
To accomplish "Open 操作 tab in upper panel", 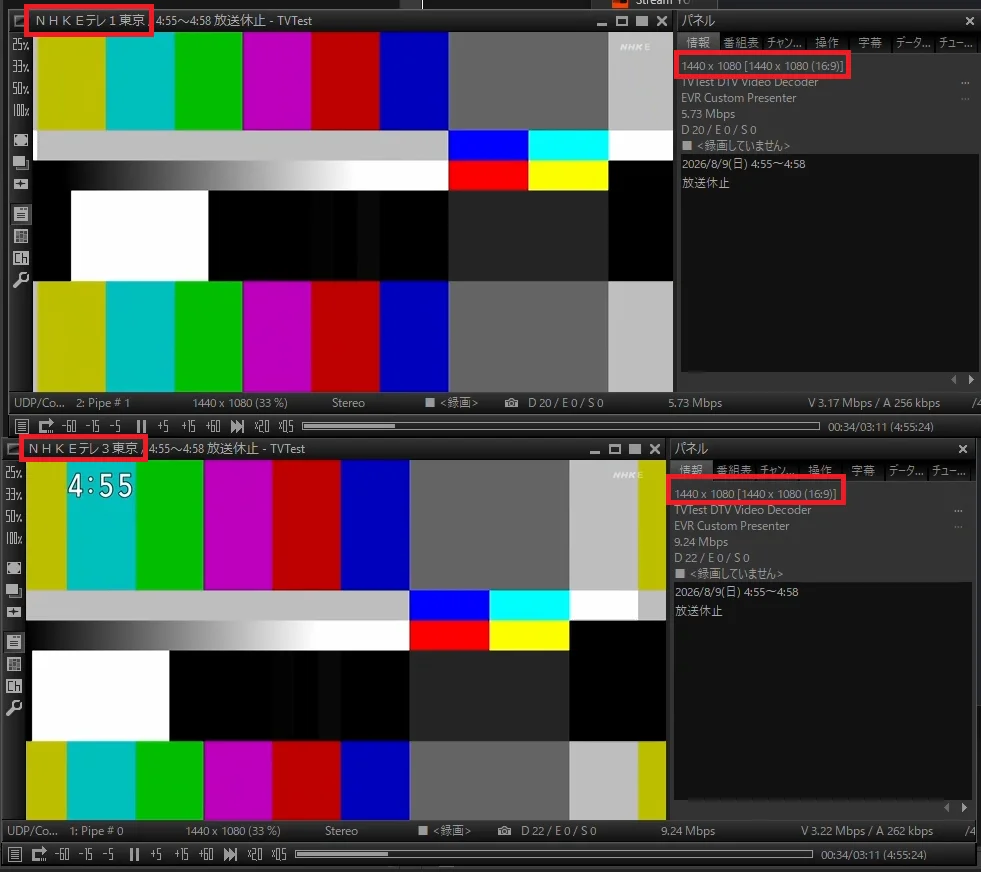I will tap(826, 43).
